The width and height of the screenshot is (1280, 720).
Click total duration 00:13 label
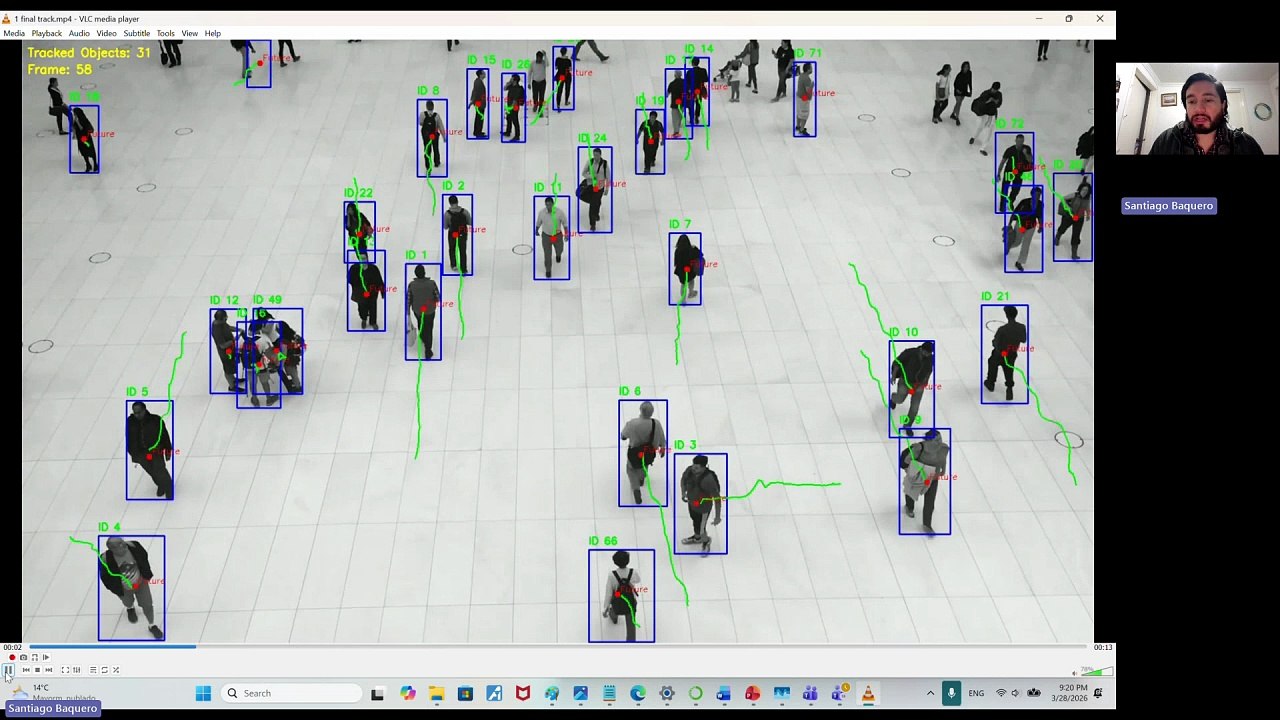(1102, 647)
